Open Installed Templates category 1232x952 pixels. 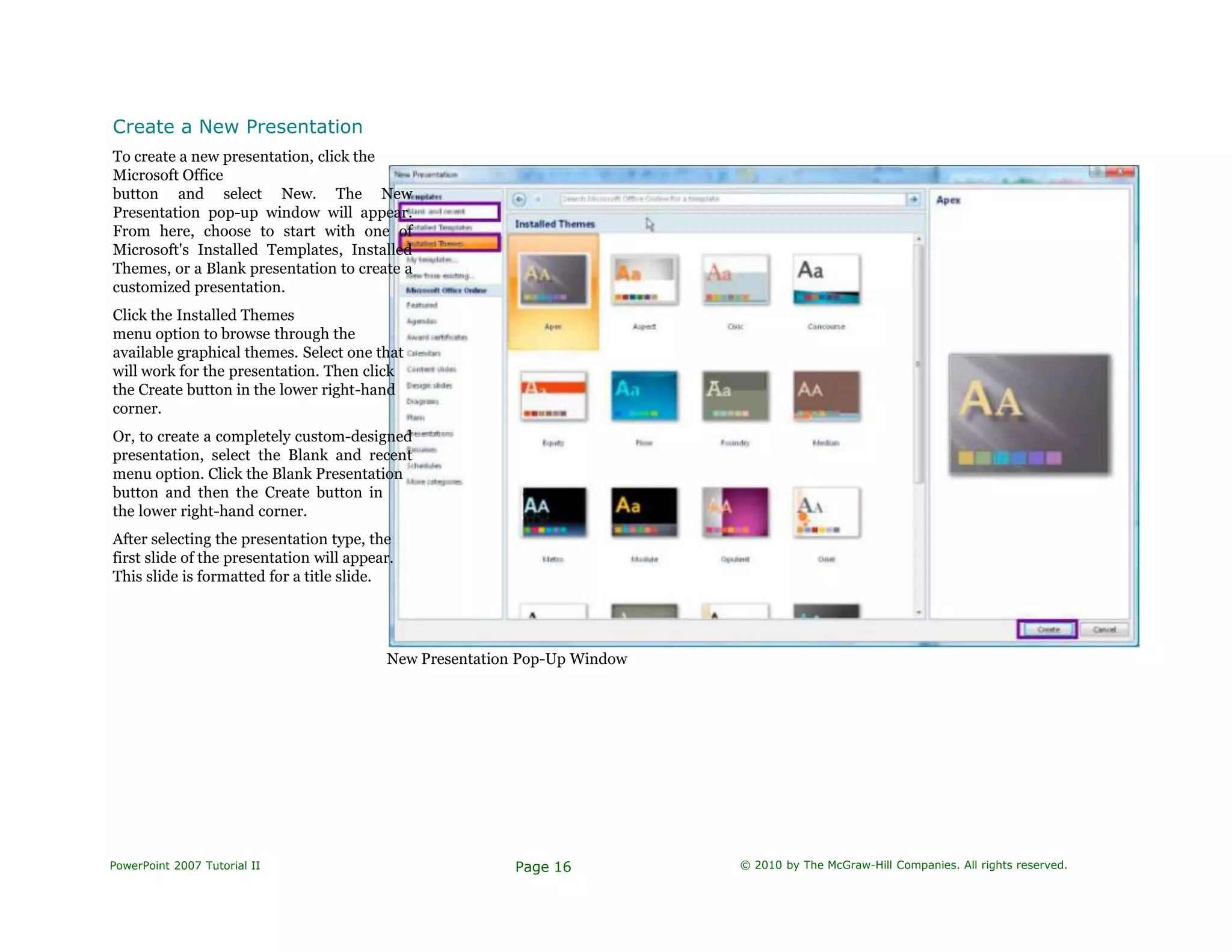(449, 227)
